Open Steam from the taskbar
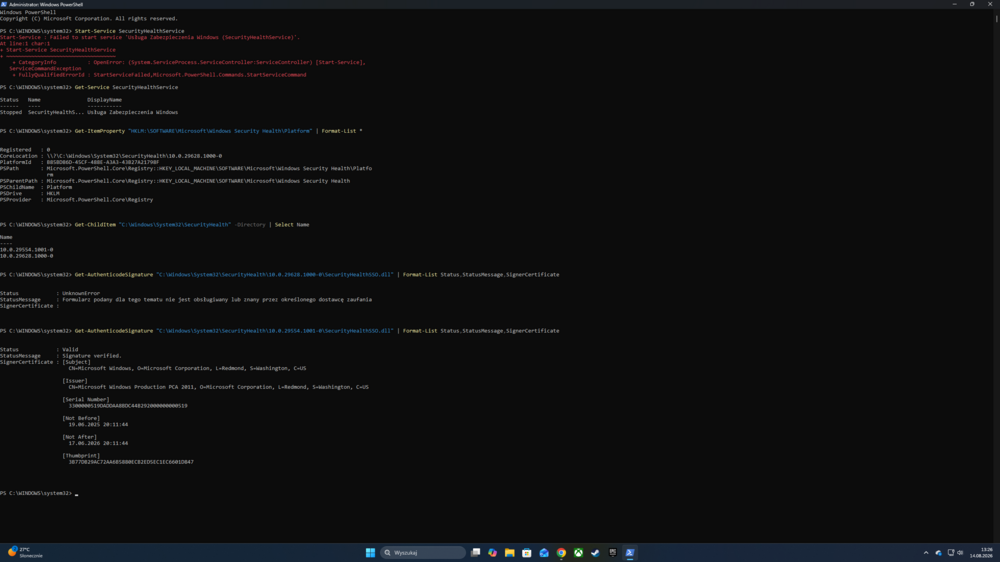This screenshot has height=562, width=1000. [x=595, y=552]
